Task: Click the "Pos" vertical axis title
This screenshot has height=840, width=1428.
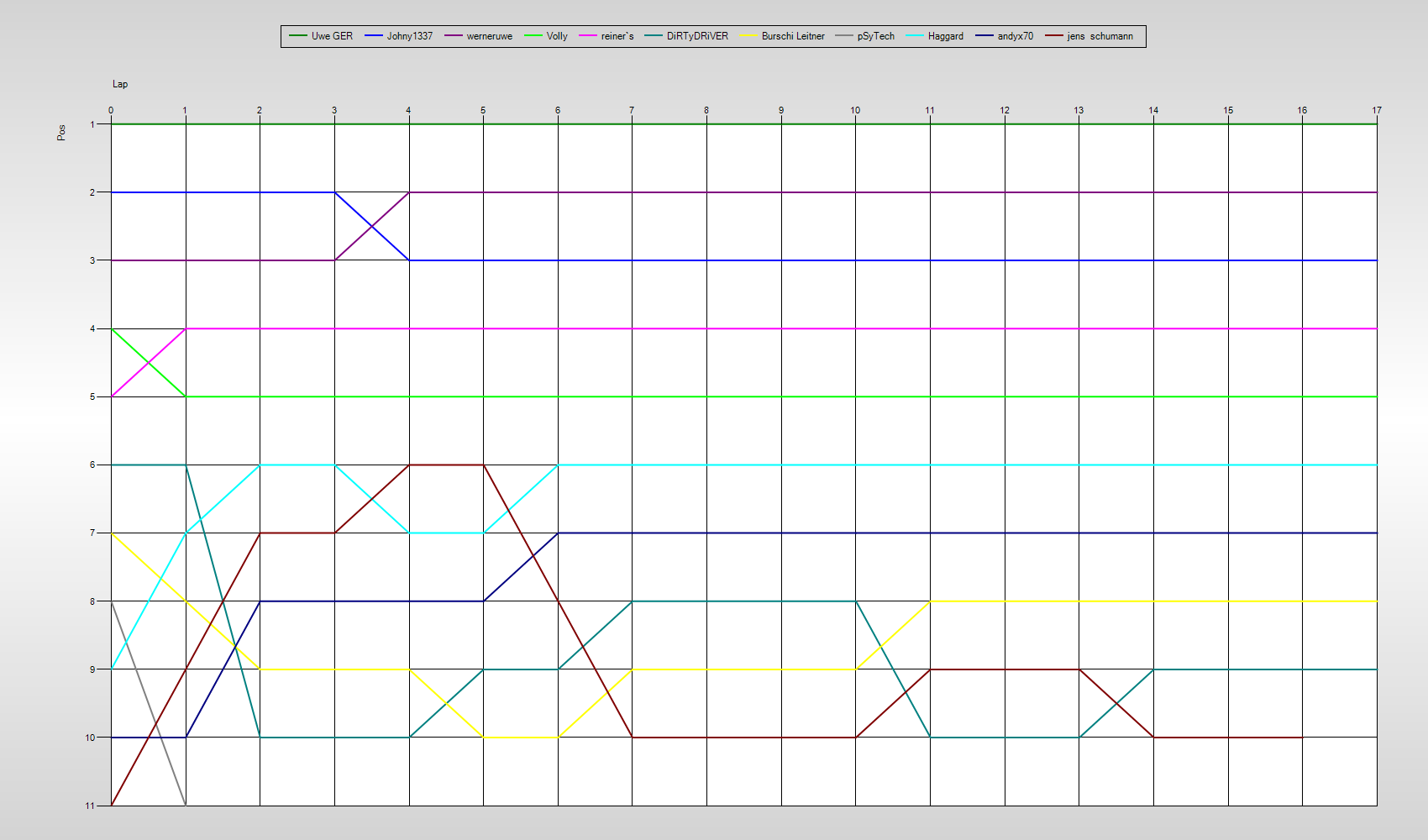Action: 61,133
